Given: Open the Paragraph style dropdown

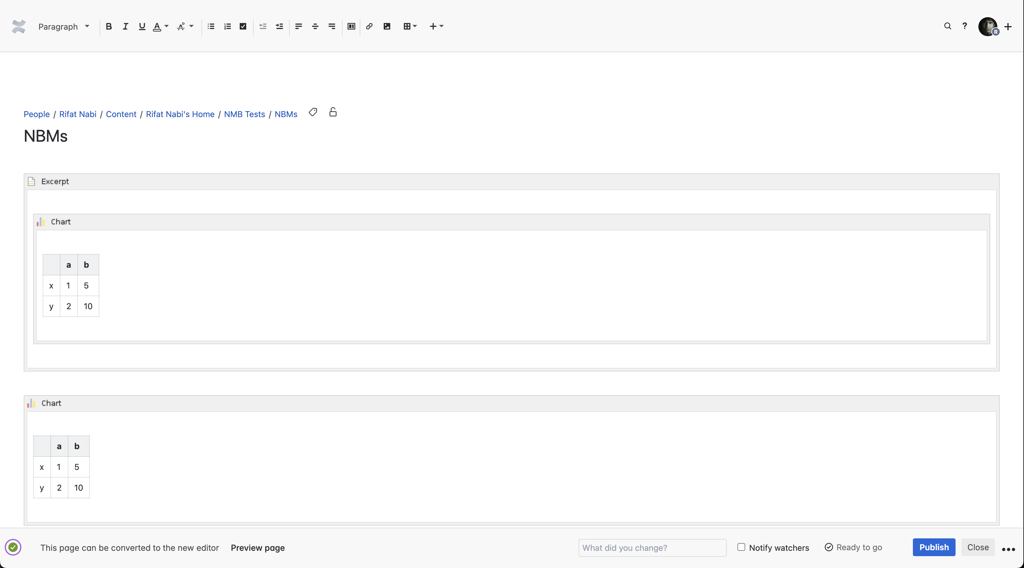Looking at the screenshot, I should pos(64,27).
